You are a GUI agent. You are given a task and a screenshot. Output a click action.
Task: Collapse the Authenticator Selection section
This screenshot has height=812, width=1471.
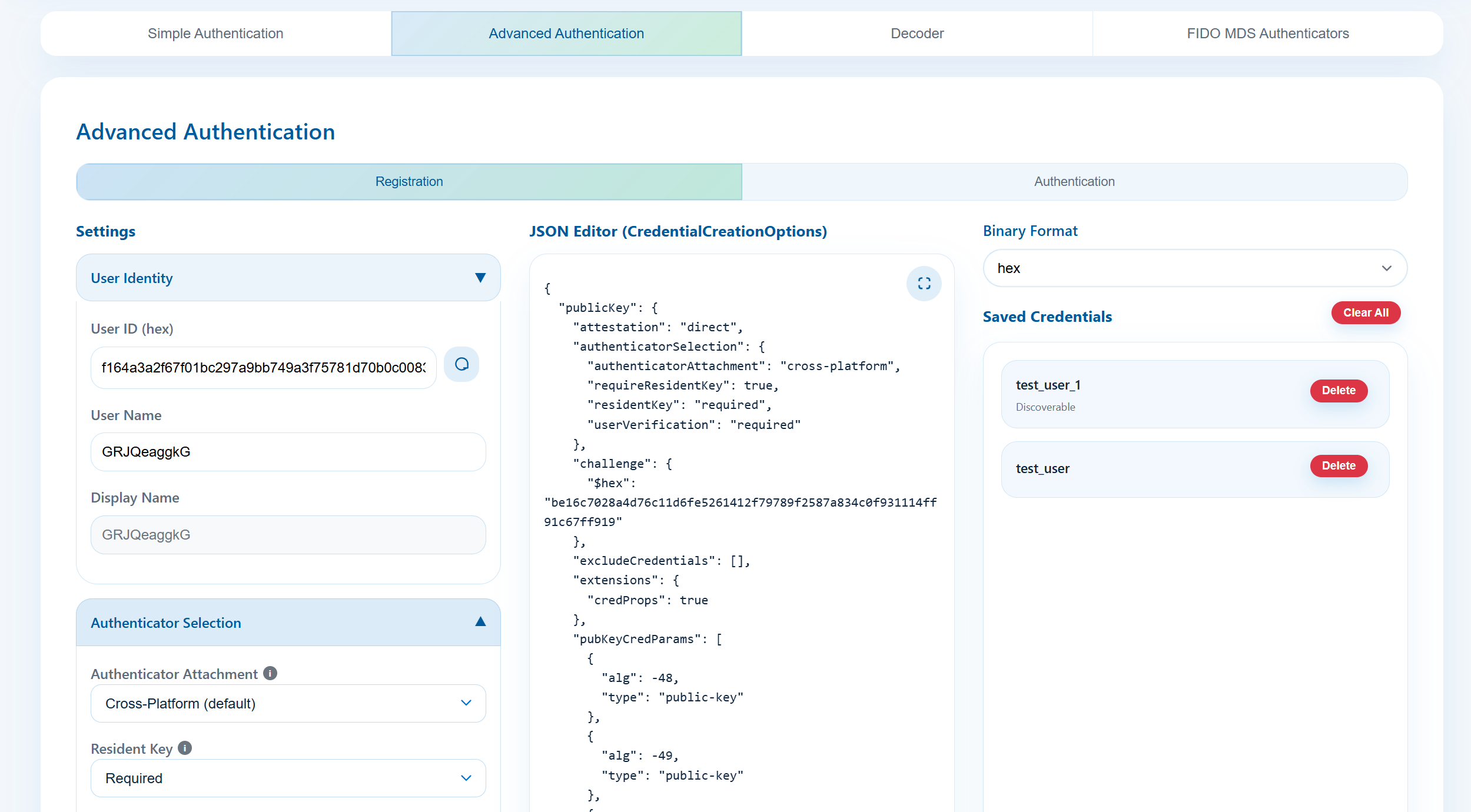point(480,622)
